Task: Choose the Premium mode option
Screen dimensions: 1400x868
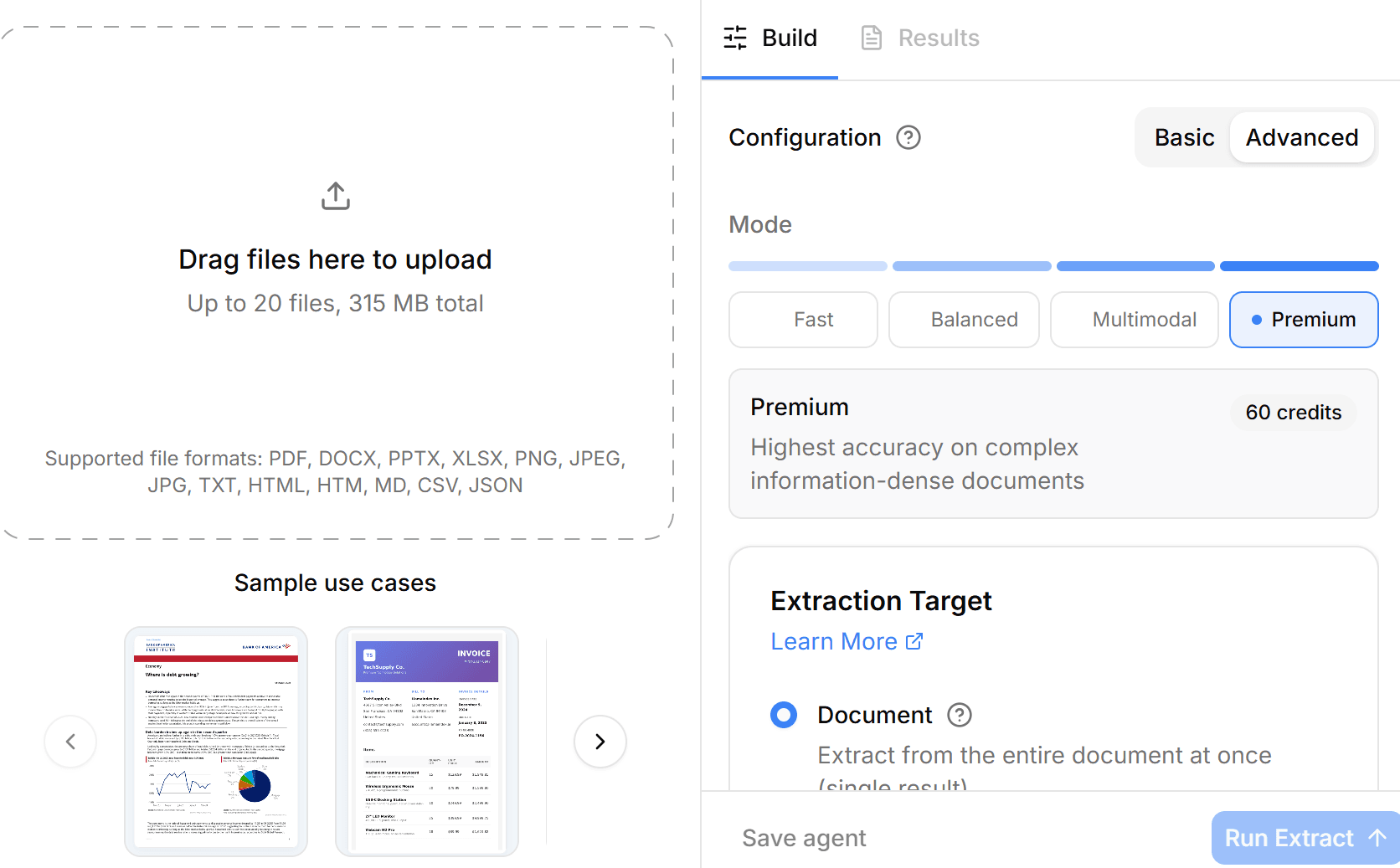Action: pyautogui.click(x=1304, y=320)
